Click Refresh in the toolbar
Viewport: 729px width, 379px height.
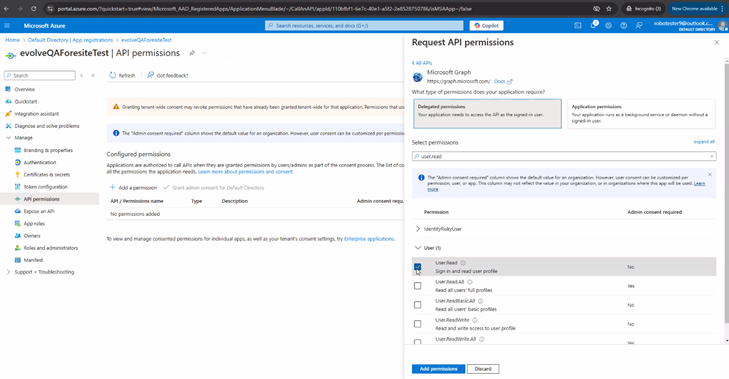click(122, 75)
